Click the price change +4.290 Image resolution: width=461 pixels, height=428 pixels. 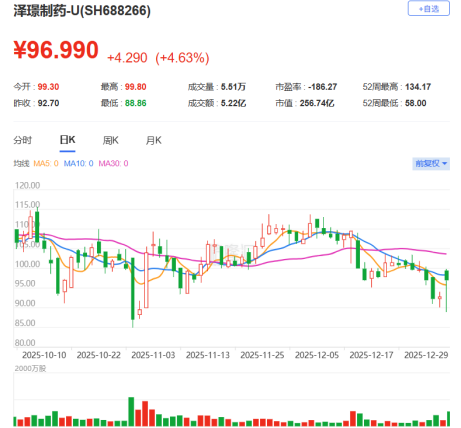(x=127, y=58)
